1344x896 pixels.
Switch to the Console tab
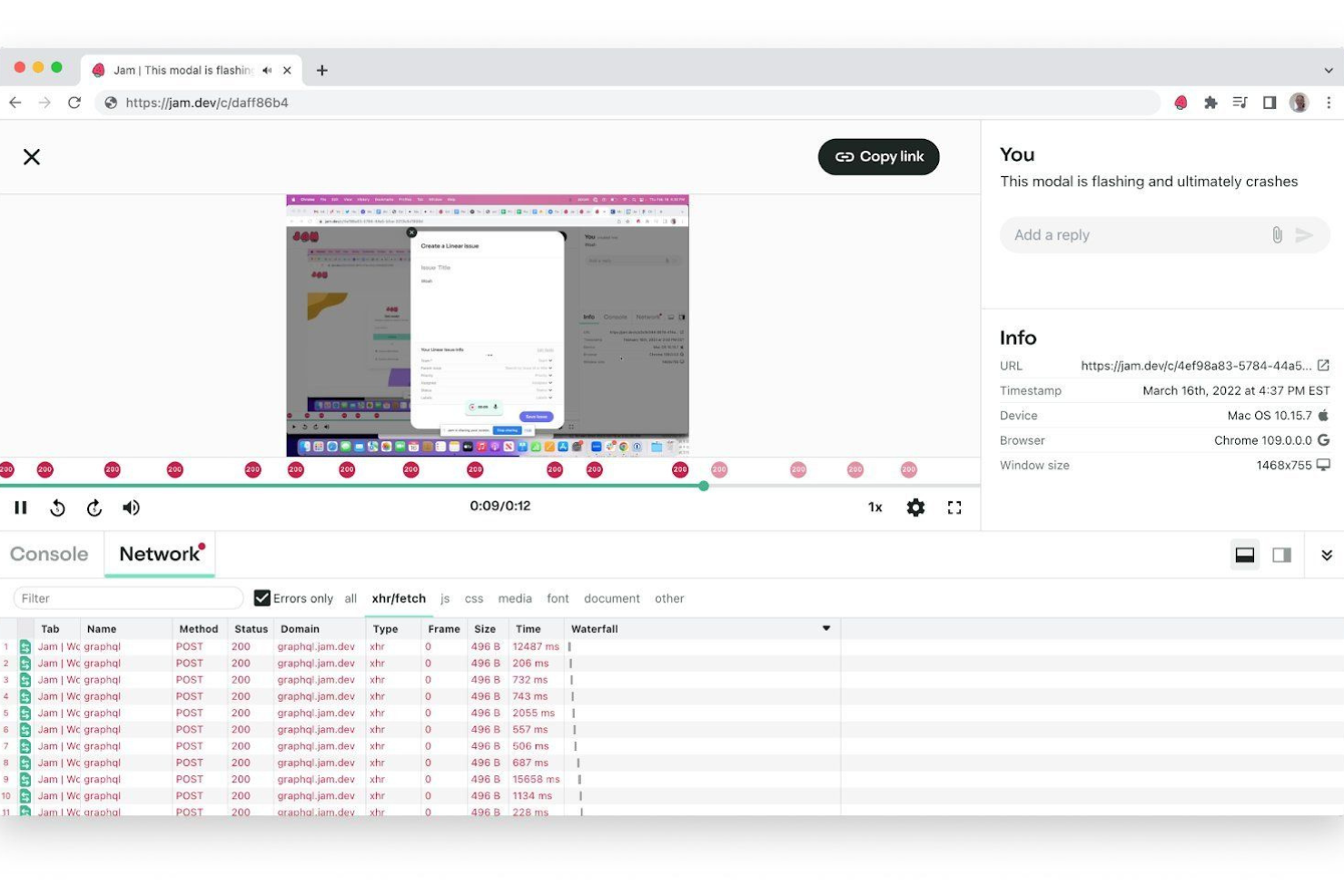(49, 554)
